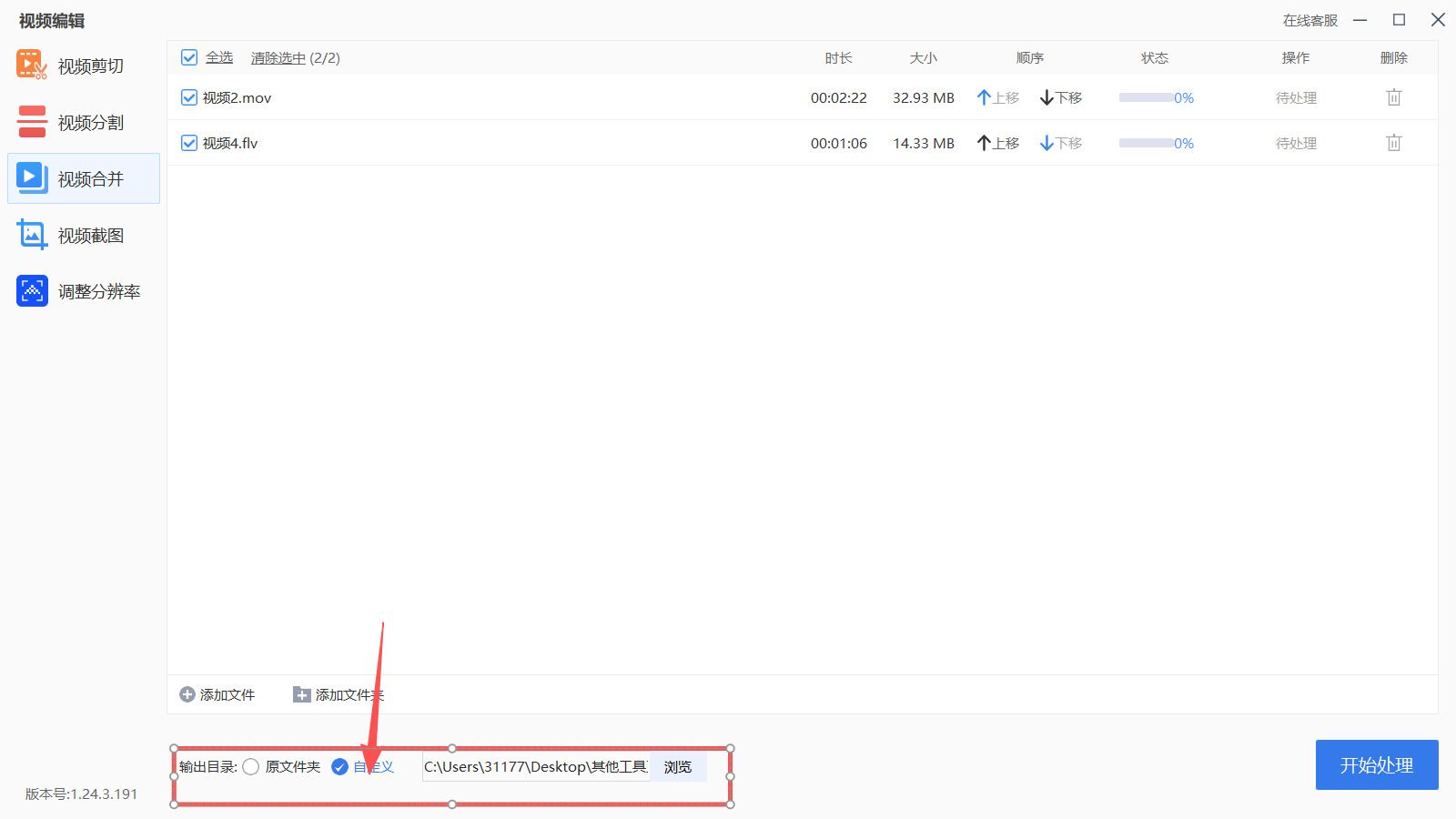This screenshot has width=1456, height=819.
Task: Delete 视频2.mov with its trash icon
Action: coord(1393,97)
